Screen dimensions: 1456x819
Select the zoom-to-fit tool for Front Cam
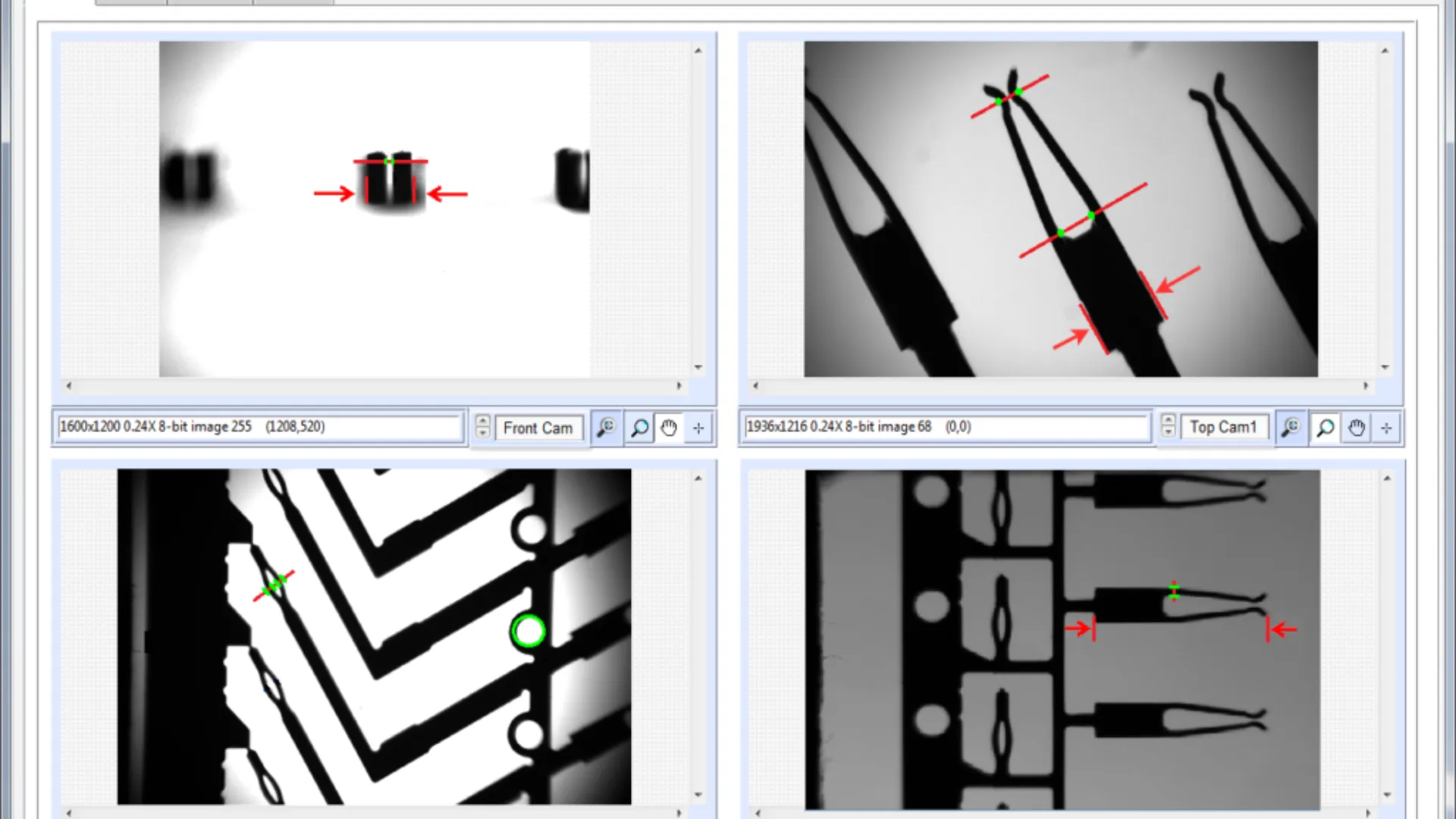(606, 428)
